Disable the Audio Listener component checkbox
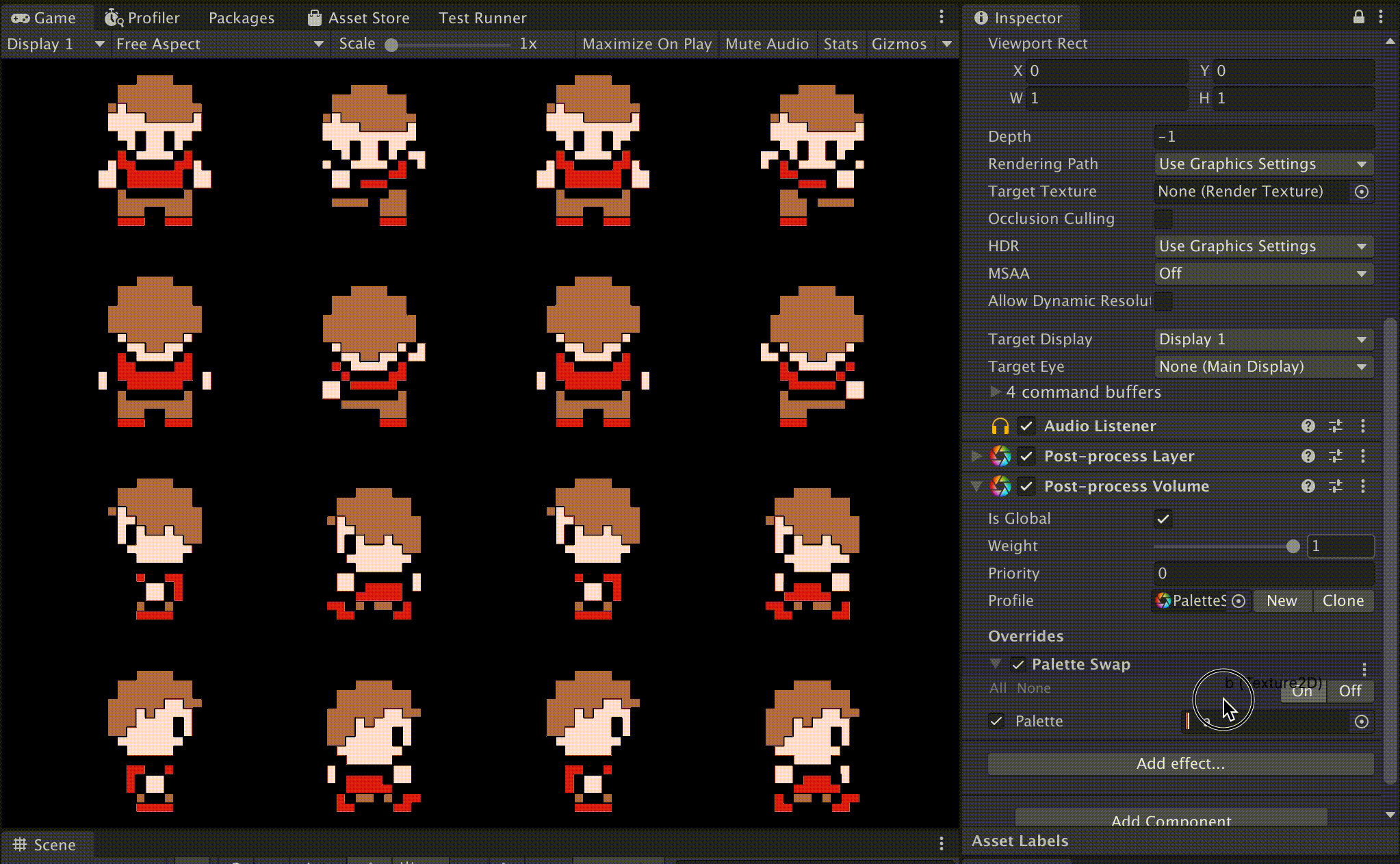Screen dimensions: 1400x864 1026,426
